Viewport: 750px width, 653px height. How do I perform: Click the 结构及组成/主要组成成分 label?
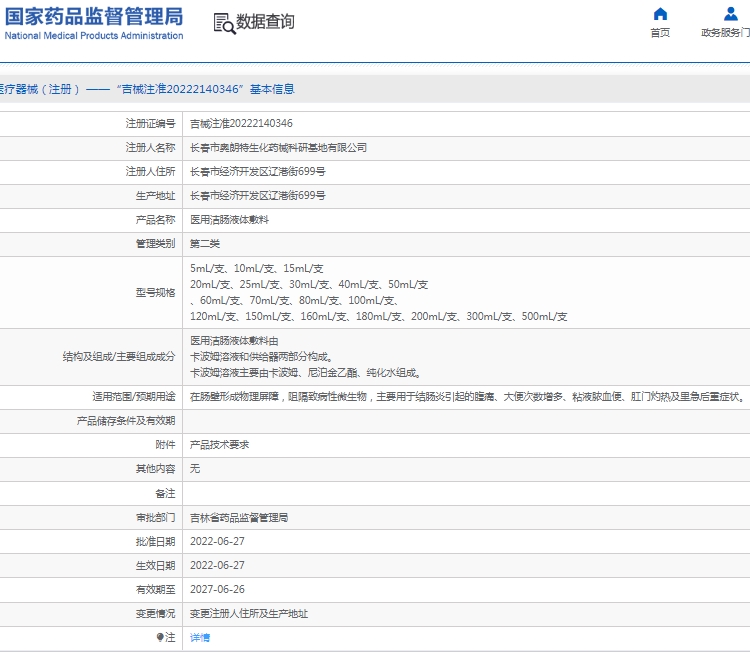[x=119, y=357]
